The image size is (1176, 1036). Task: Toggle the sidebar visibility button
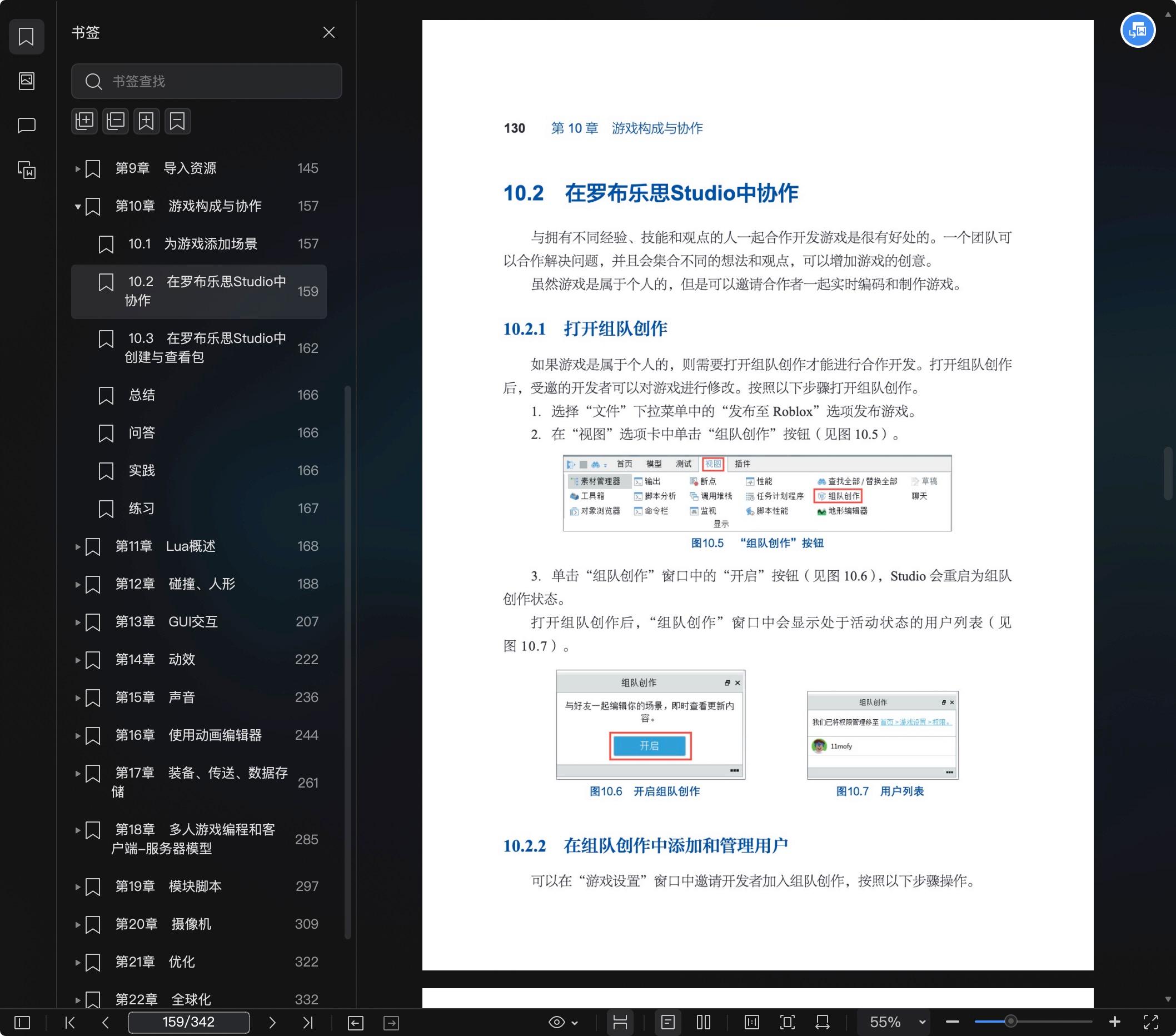click(x=22, y=1023)
